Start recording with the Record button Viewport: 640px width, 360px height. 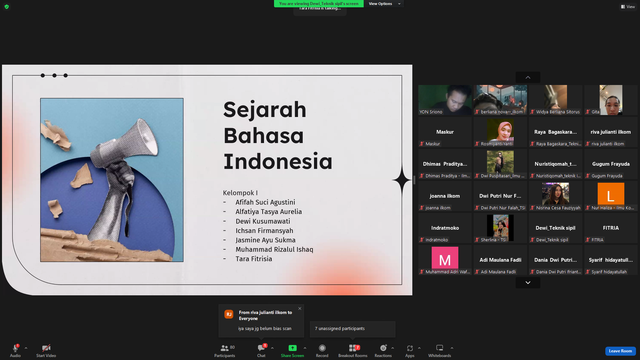point(322,350)
